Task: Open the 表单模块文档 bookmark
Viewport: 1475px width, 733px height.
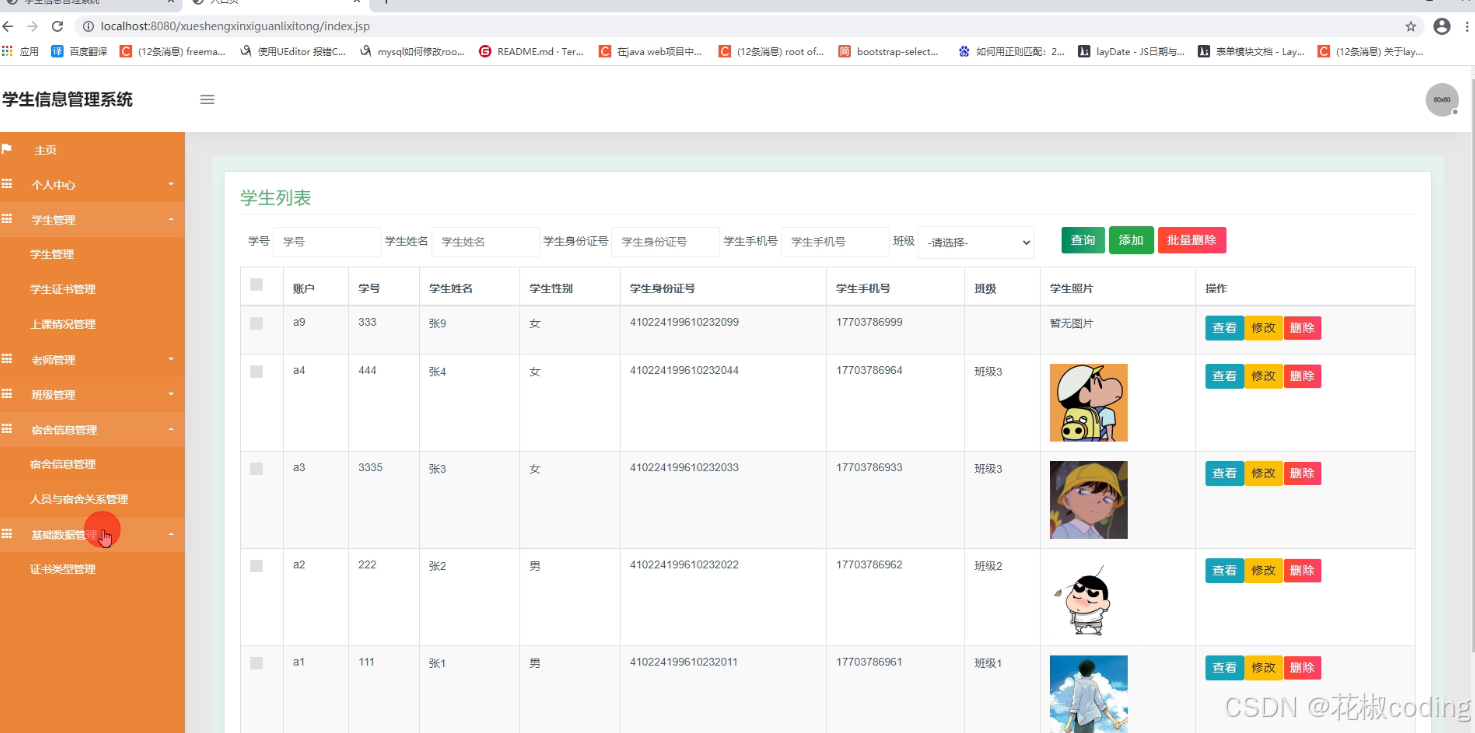Action: click(1251, 51)
